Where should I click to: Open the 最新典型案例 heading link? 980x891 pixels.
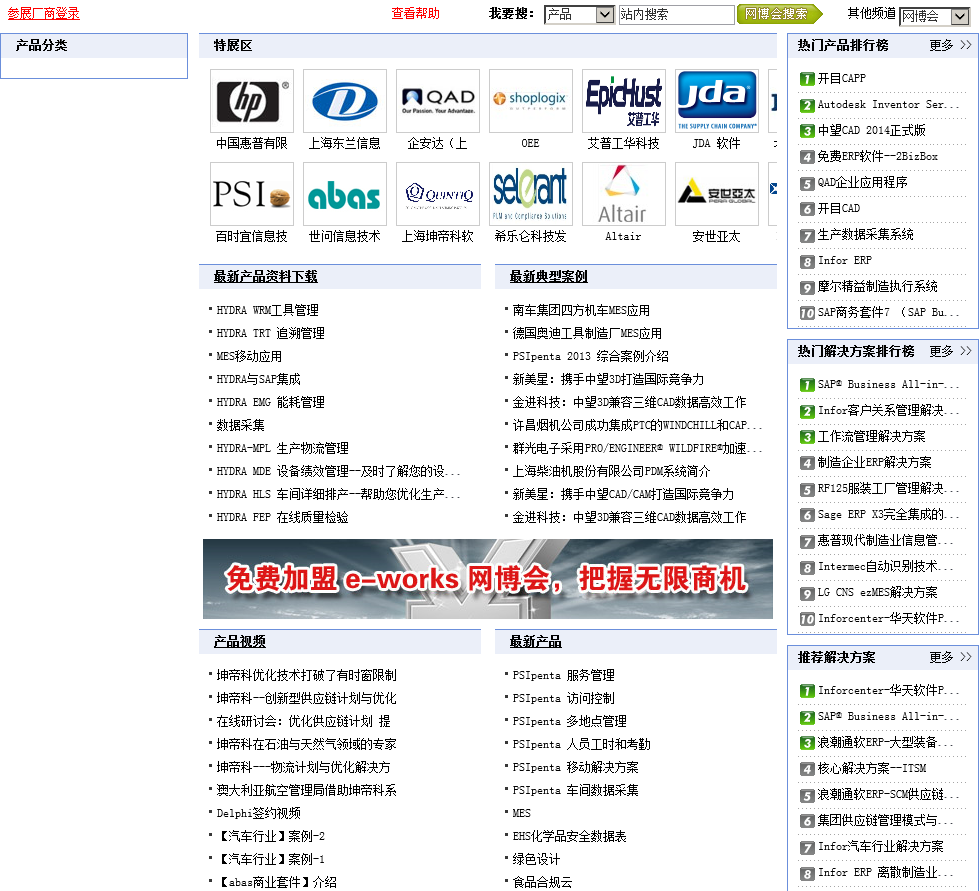click(x=549, y=276)
